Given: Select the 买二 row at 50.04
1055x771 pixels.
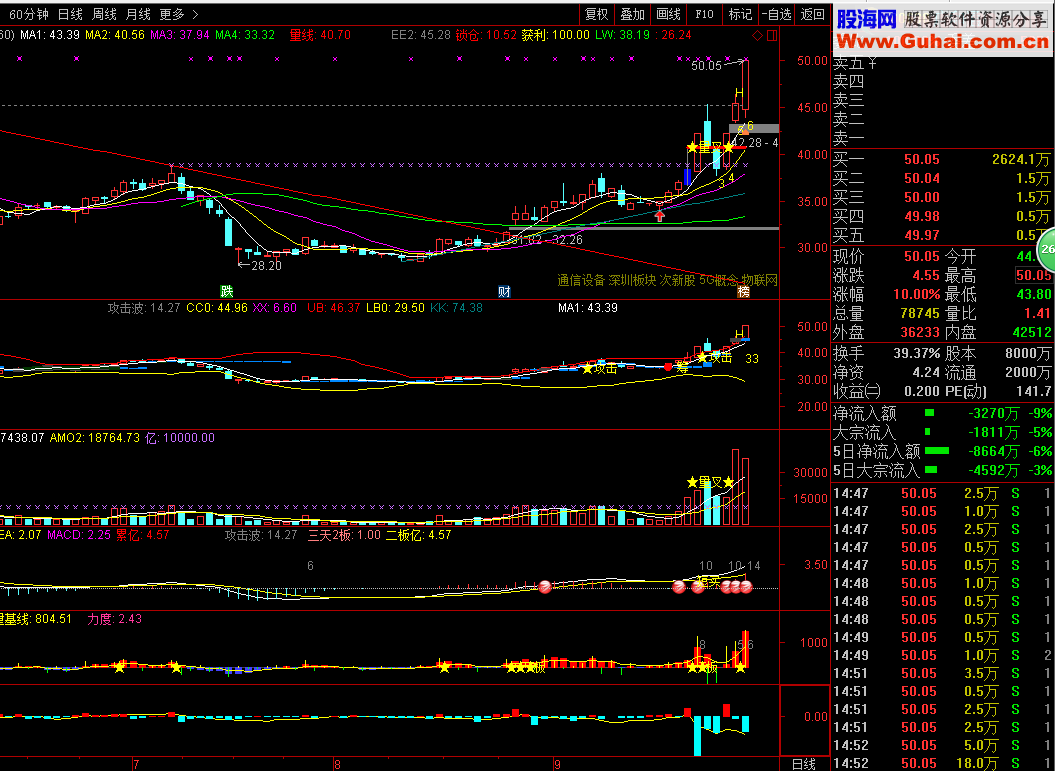Looking at the screenshot, I should [x=942, y=178].
